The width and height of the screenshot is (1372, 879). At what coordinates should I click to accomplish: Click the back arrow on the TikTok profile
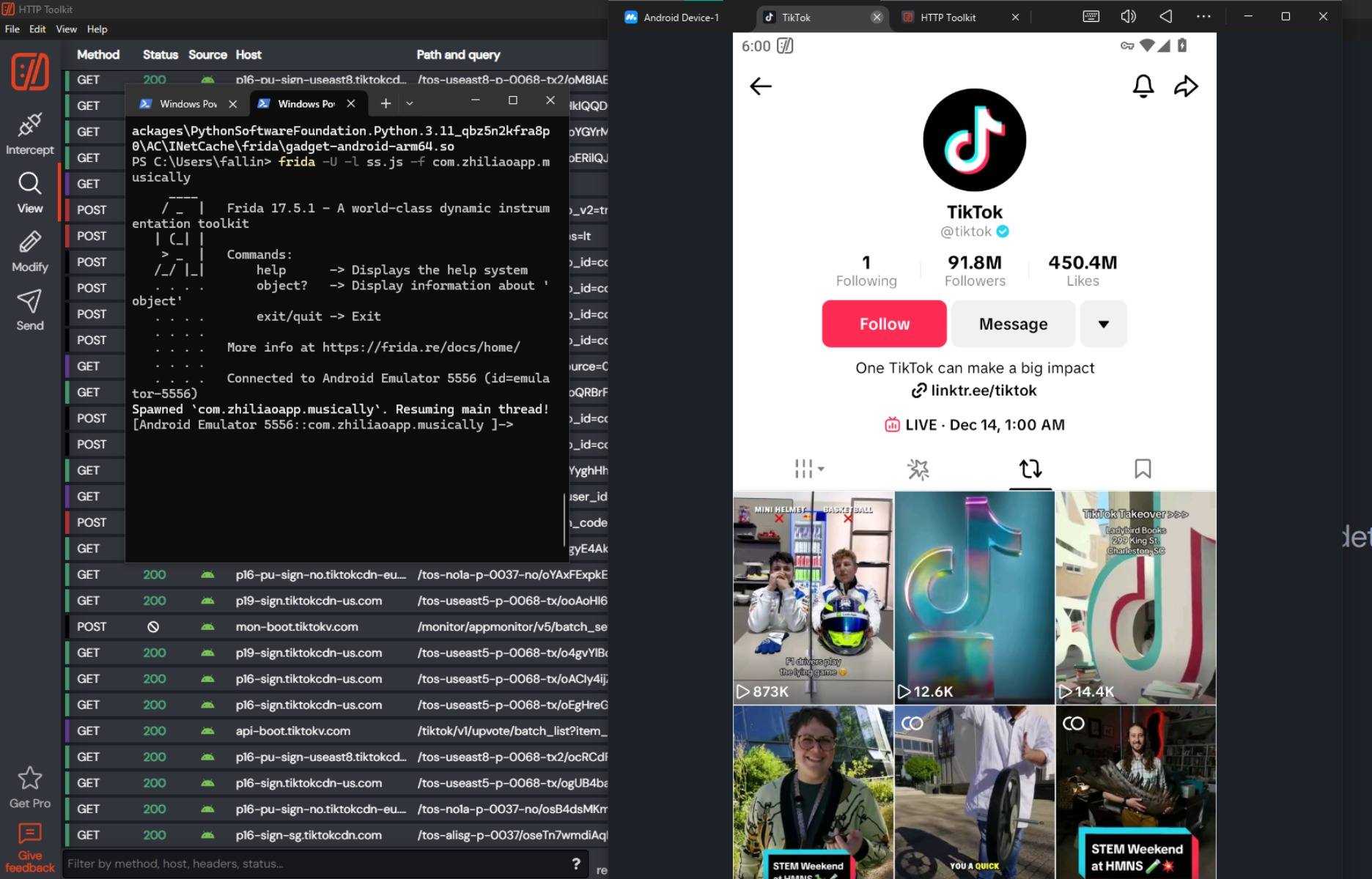[761, 86]
